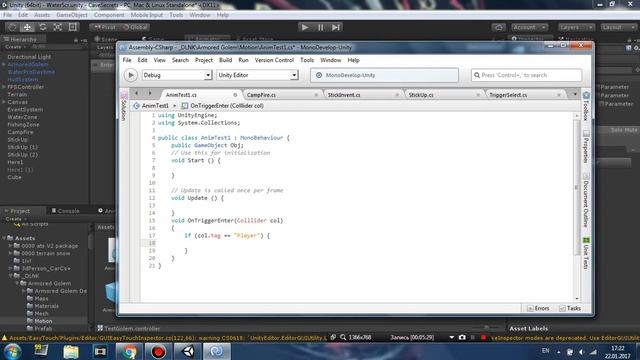Open the document tabs overflow dropdown
The width and height of the screenshot is (640, 360).
(x=575, y=94)
